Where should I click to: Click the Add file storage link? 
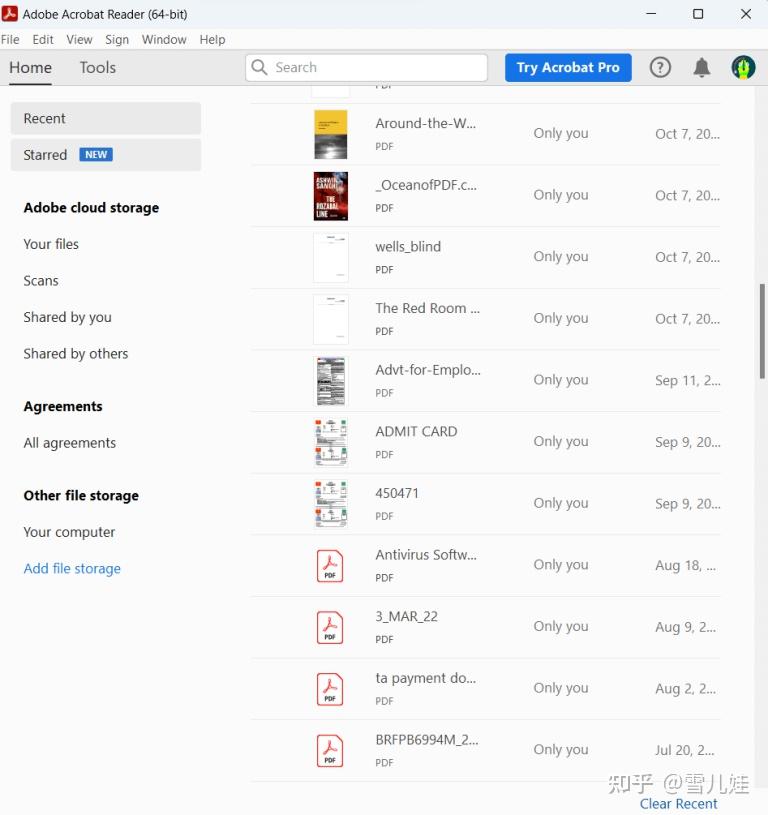(x=72, y=569)
